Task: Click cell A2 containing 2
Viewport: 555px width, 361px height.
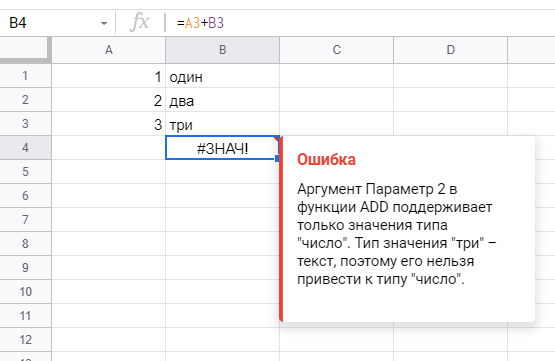Action: pos(109,100)
